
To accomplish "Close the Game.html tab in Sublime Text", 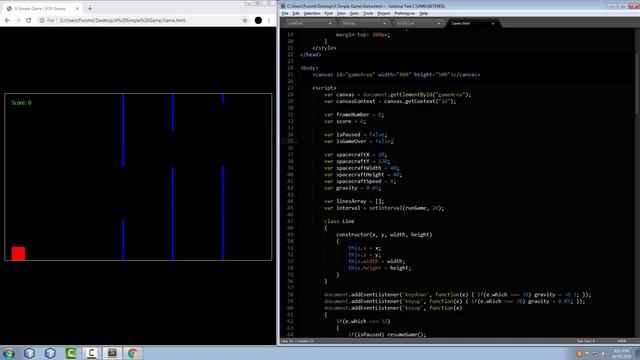I will [493, 24].
